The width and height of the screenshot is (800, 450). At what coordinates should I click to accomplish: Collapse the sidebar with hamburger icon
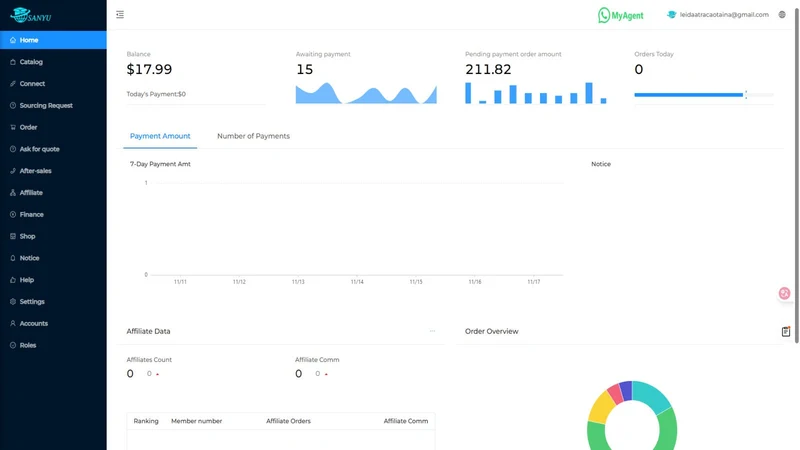coord(120,15)
